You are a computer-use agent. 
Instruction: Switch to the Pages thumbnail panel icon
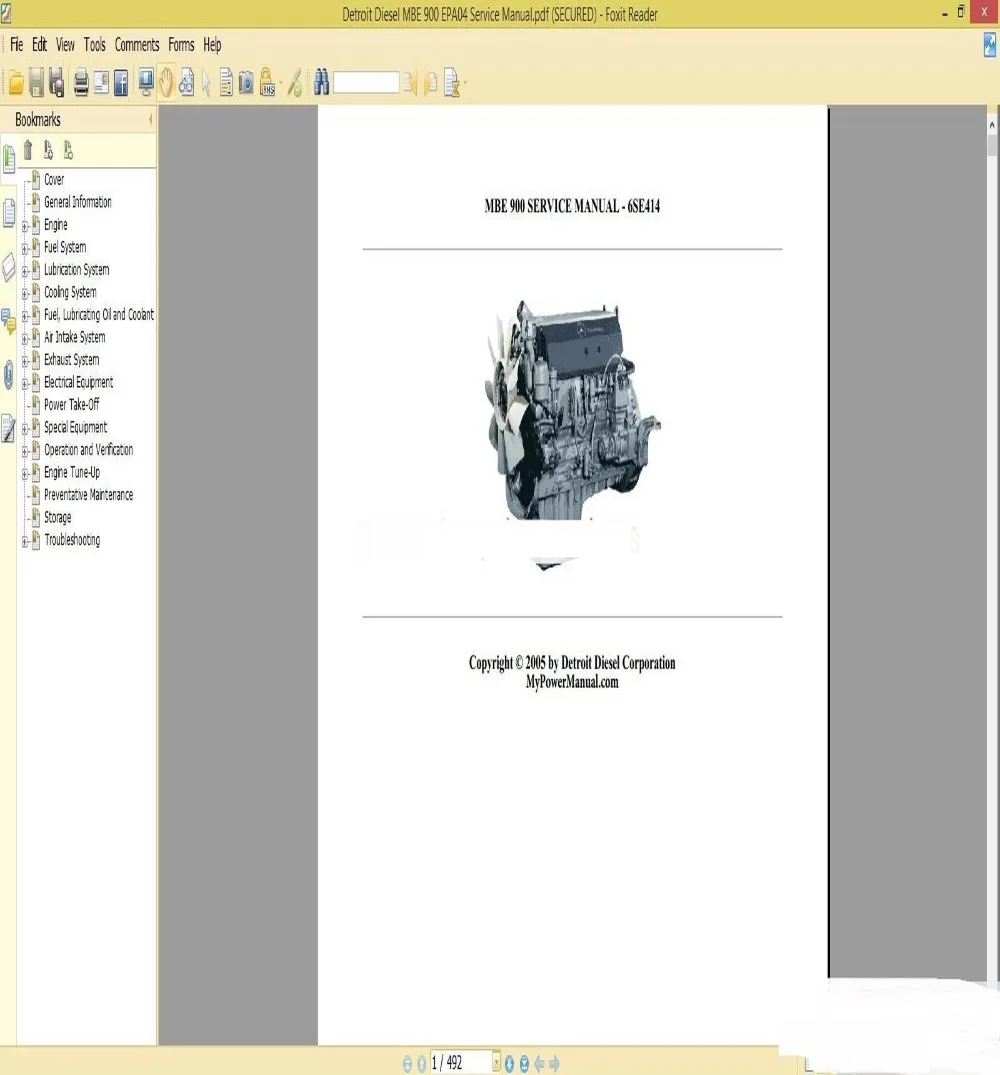(x=11, y=210)
